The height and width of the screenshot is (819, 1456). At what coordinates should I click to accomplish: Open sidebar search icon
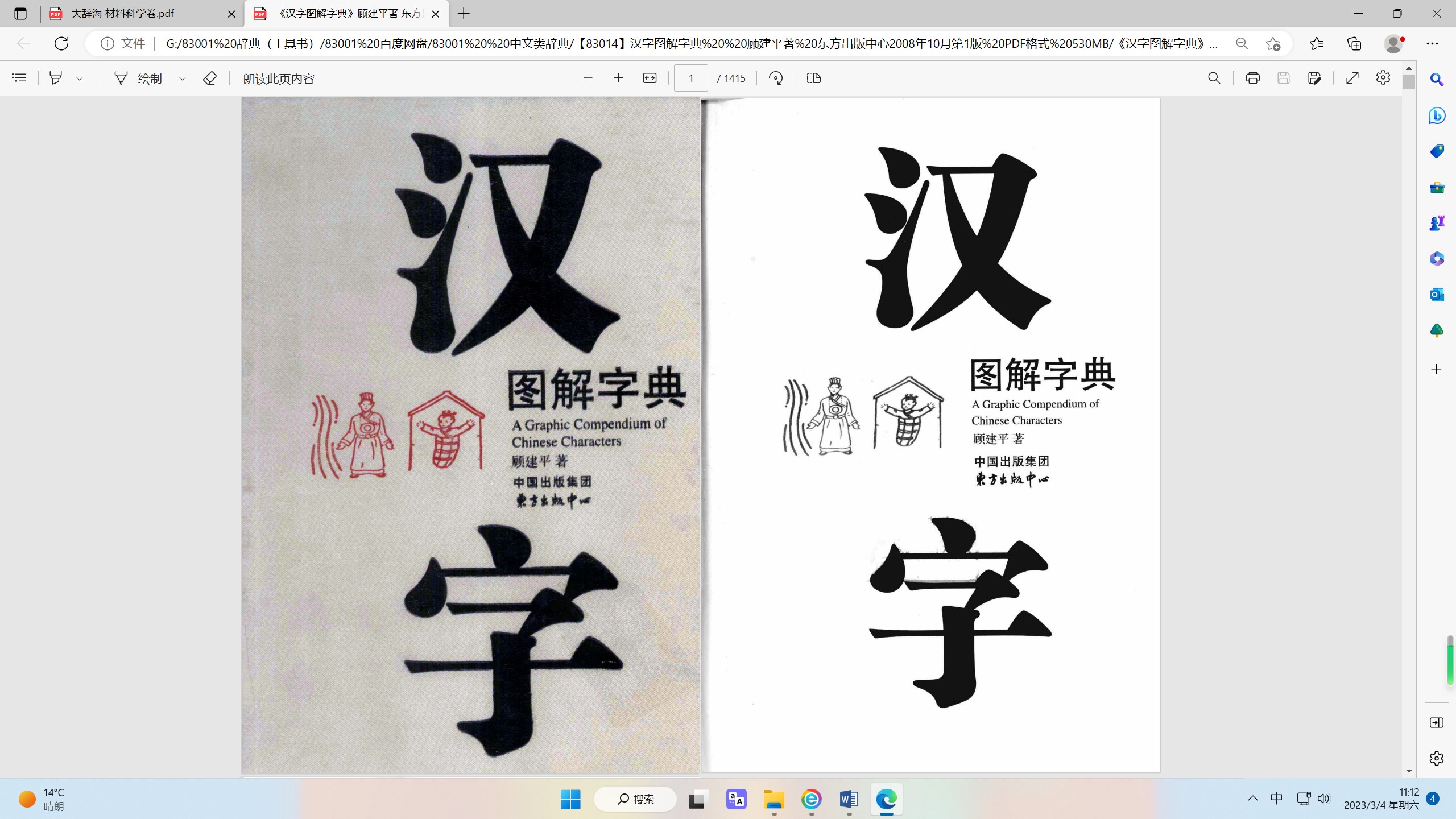(1437, 80)
